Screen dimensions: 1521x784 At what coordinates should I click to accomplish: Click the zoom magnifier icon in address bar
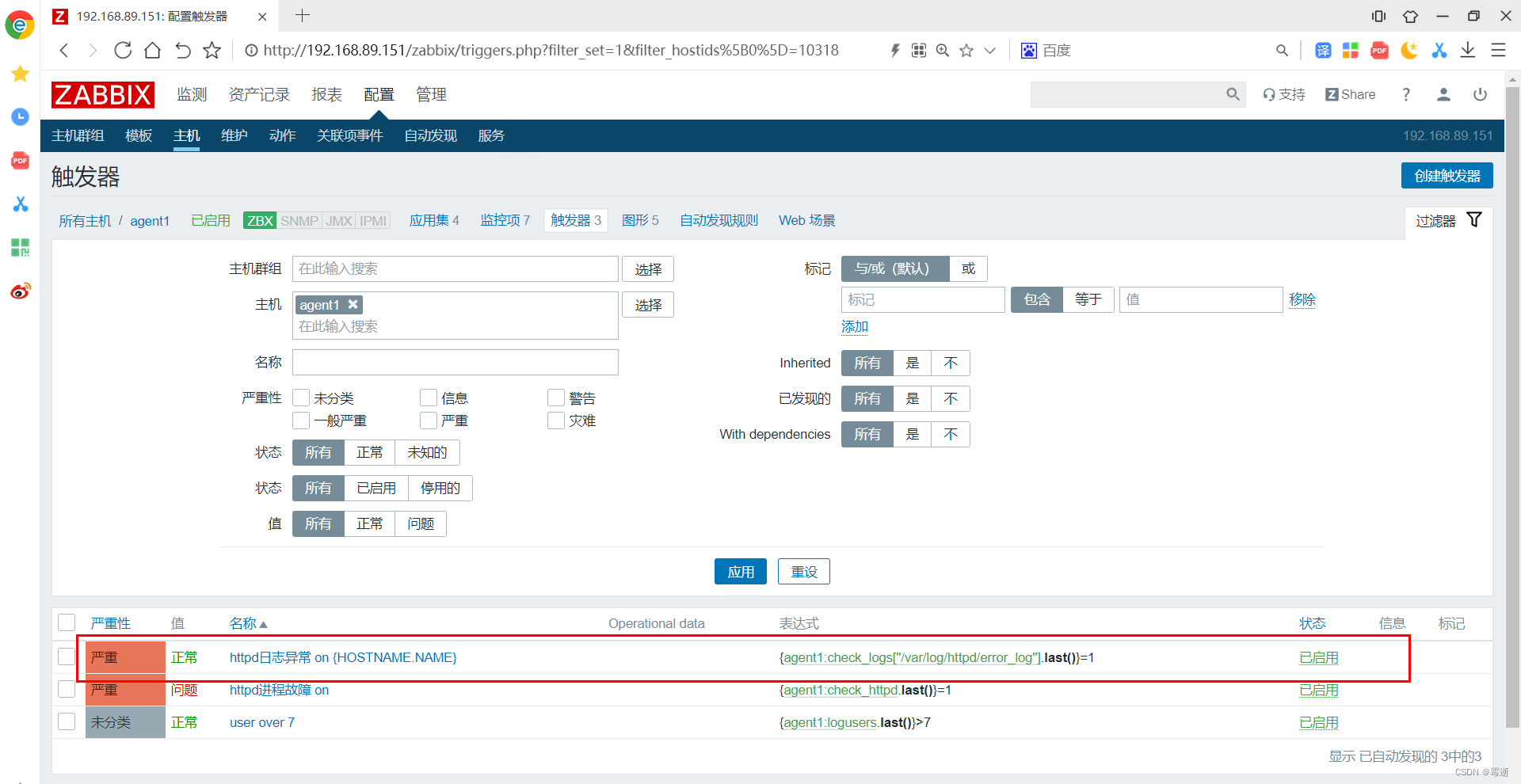click(x=943, y=51)
